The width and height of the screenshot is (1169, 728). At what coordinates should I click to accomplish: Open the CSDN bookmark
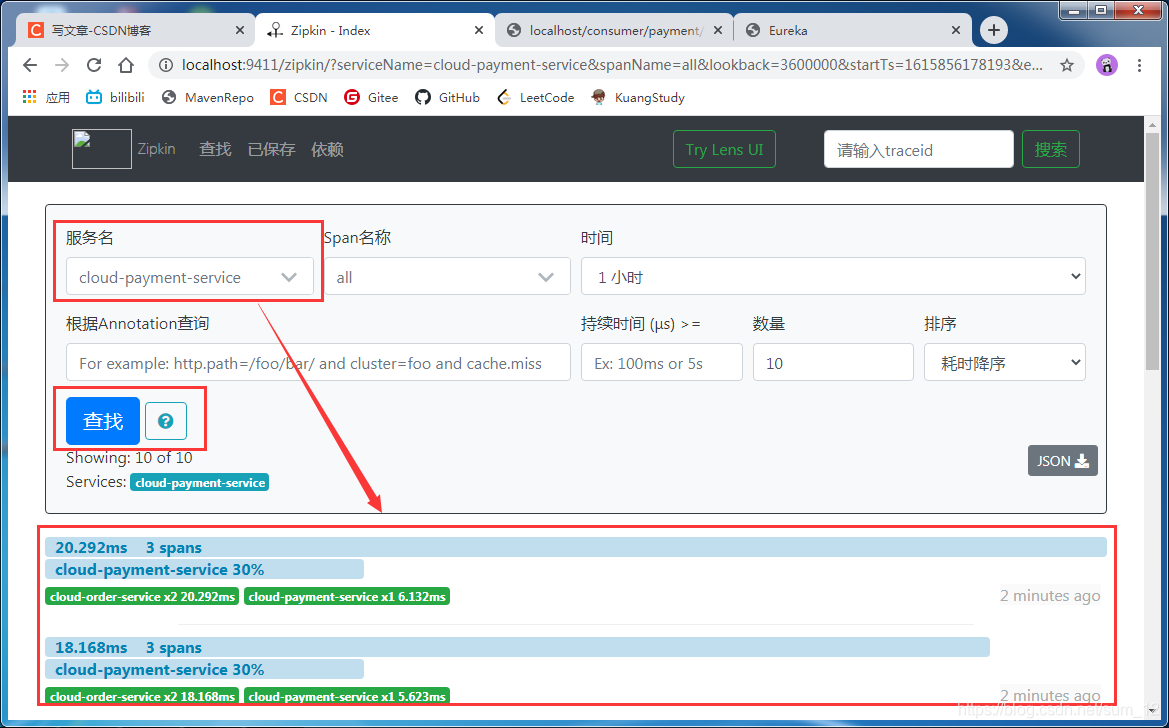(x=299, y=98)
